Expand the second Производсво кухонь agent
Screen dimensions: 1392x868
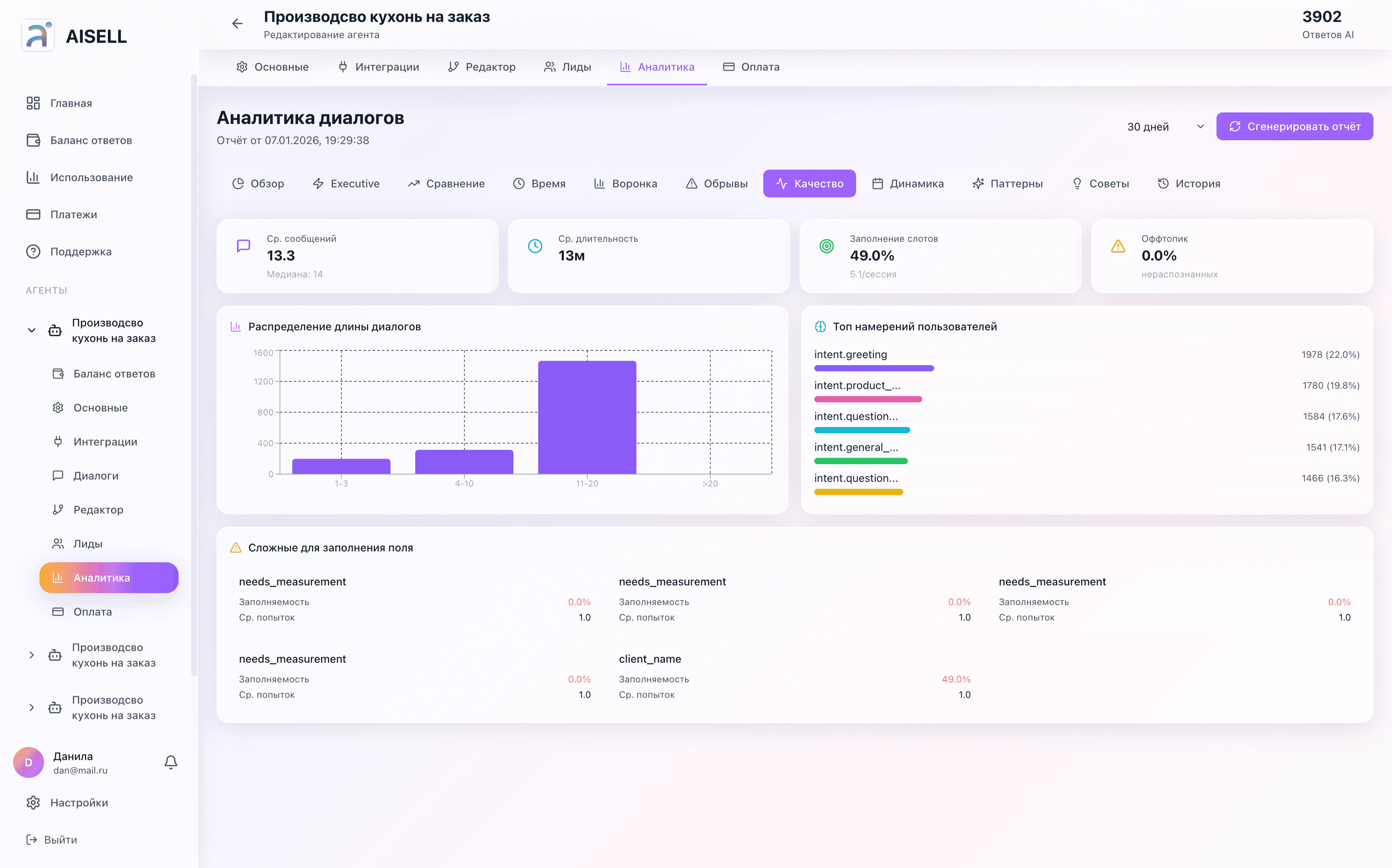click(32, 655)
